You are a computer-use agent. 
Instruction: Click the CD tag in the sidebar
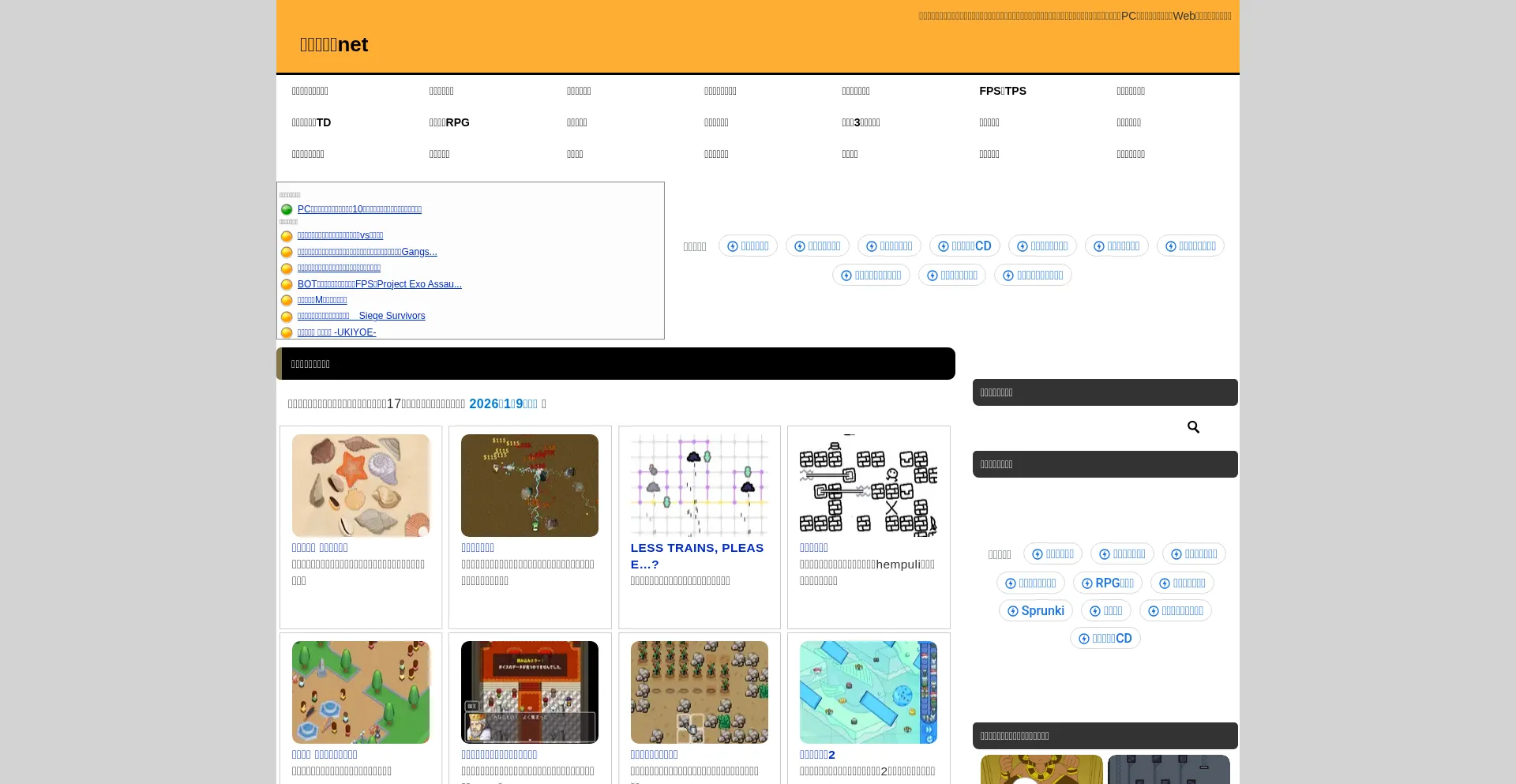[x=1105, y=639]
